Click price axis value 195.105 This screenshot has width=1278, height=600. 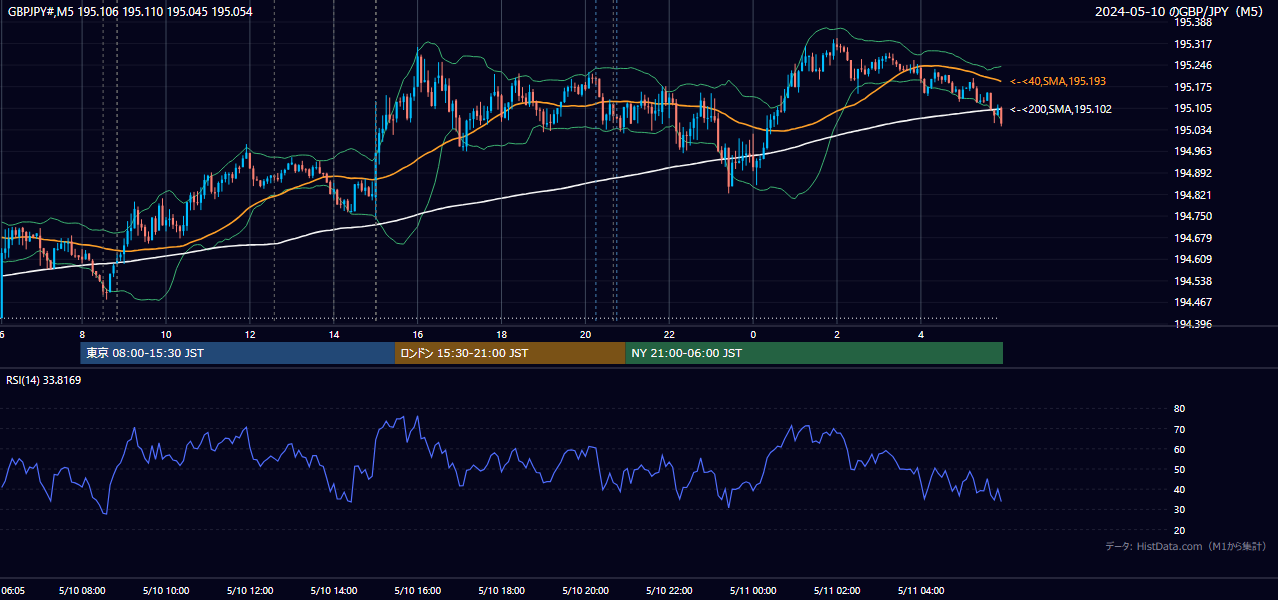pos(1192,109)
